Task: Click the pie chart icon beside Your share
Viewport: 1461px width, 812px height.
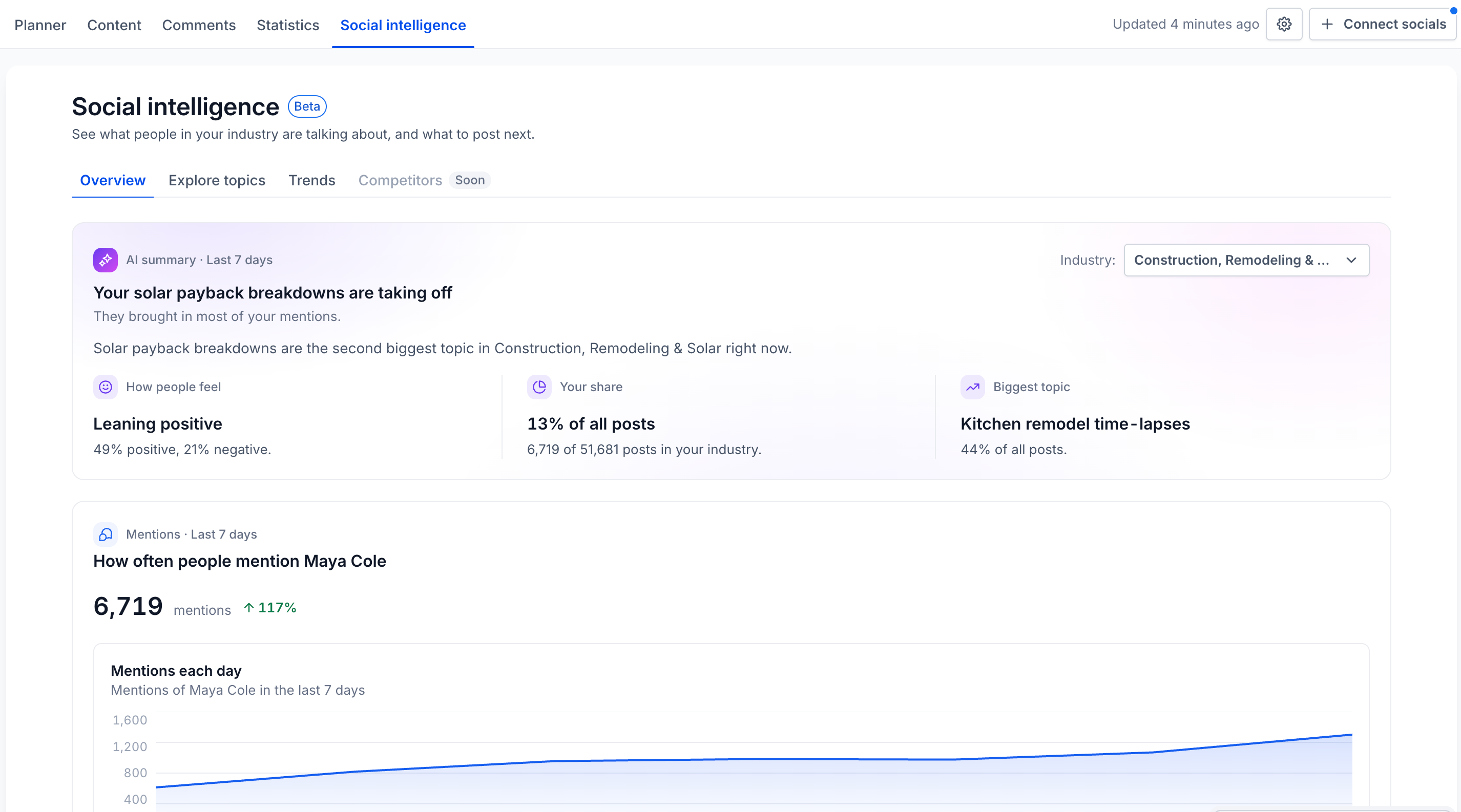Action: point(539,387)
